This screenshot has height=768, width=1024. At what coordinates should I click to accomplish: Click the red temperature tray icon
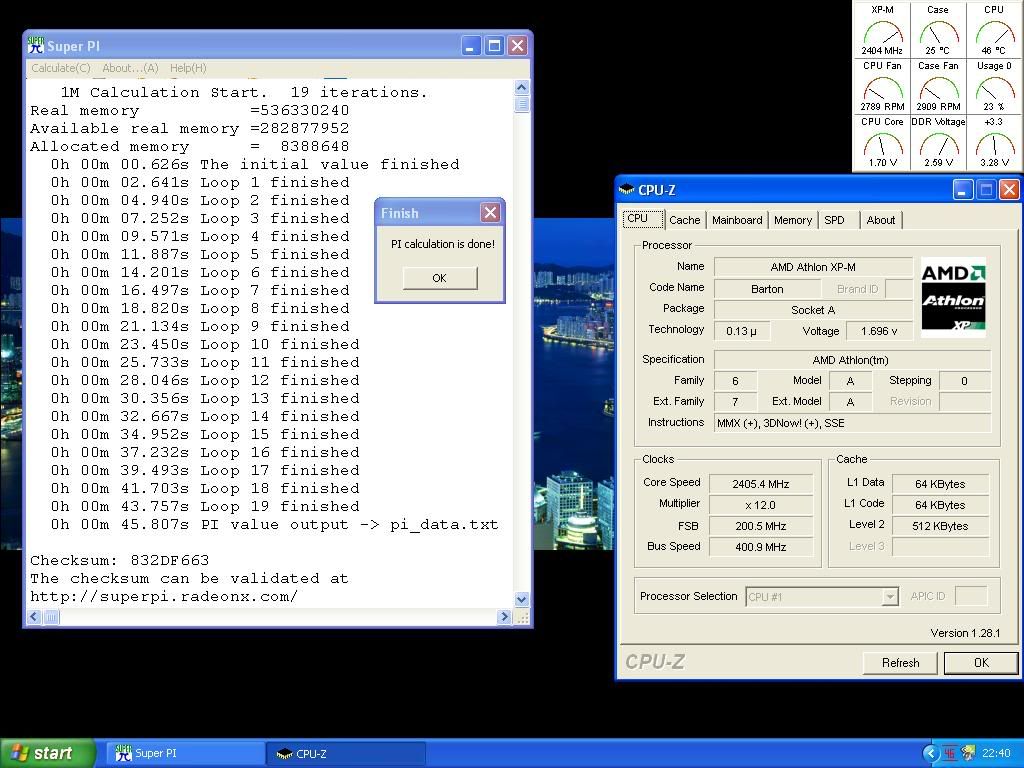coord(950,754)
